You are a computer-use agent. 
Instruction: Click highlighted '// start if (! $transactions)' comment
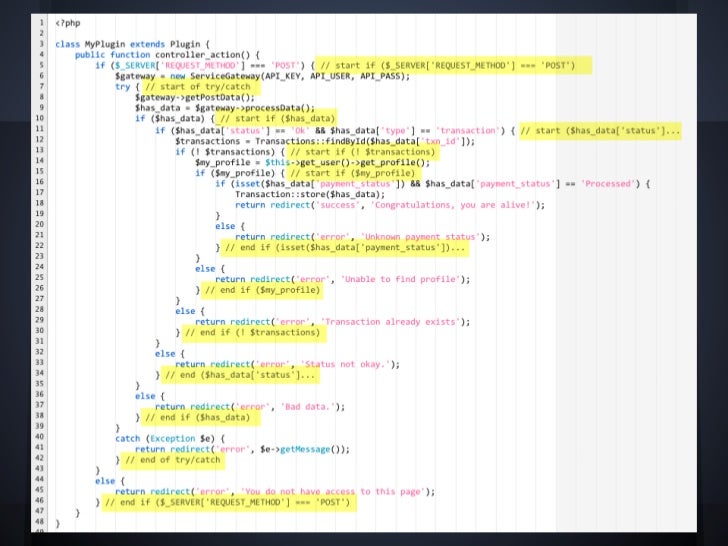[x=363, y=152]
